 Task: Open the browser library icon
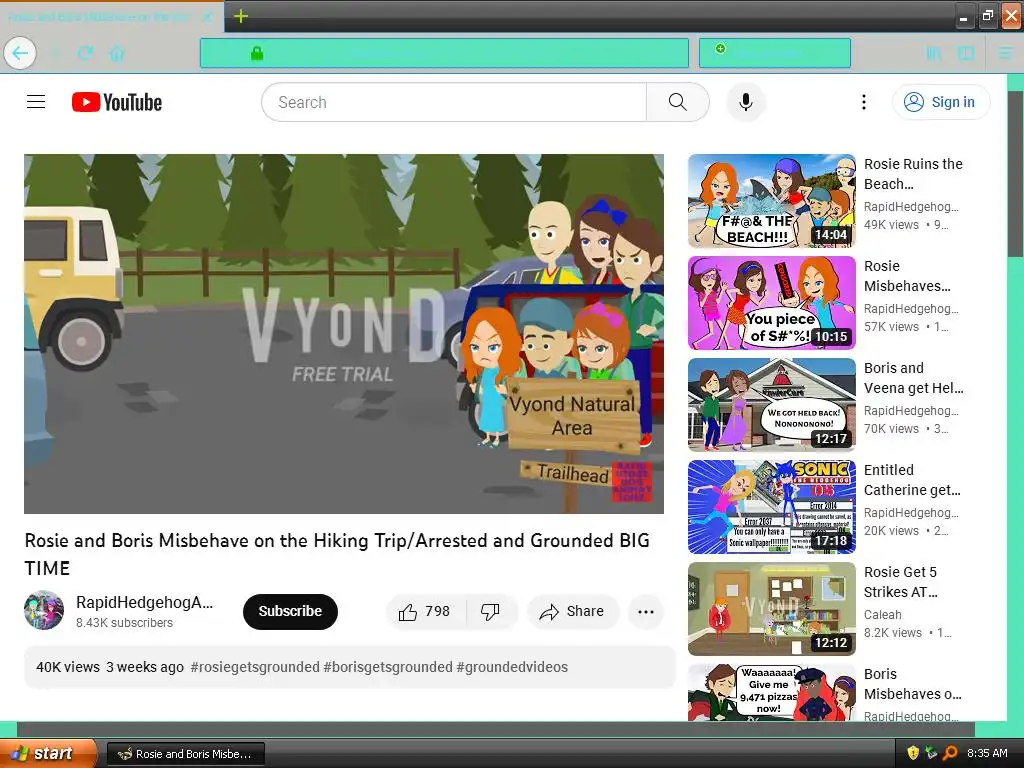pyautogui.click(x=934, y=53)
